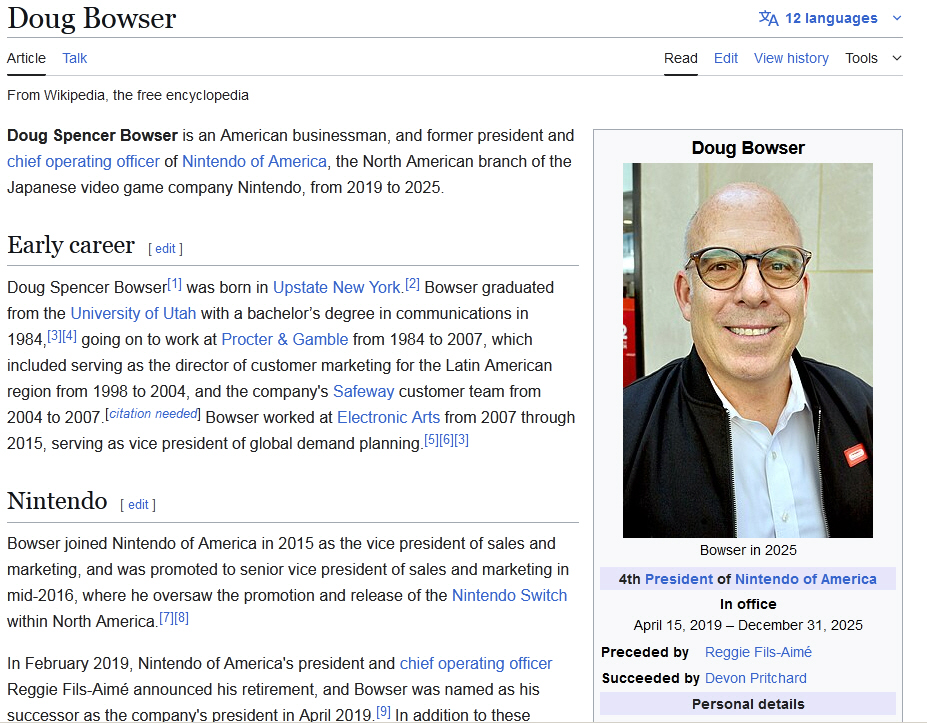Open the Tools menu

click(x=861, y=58)
